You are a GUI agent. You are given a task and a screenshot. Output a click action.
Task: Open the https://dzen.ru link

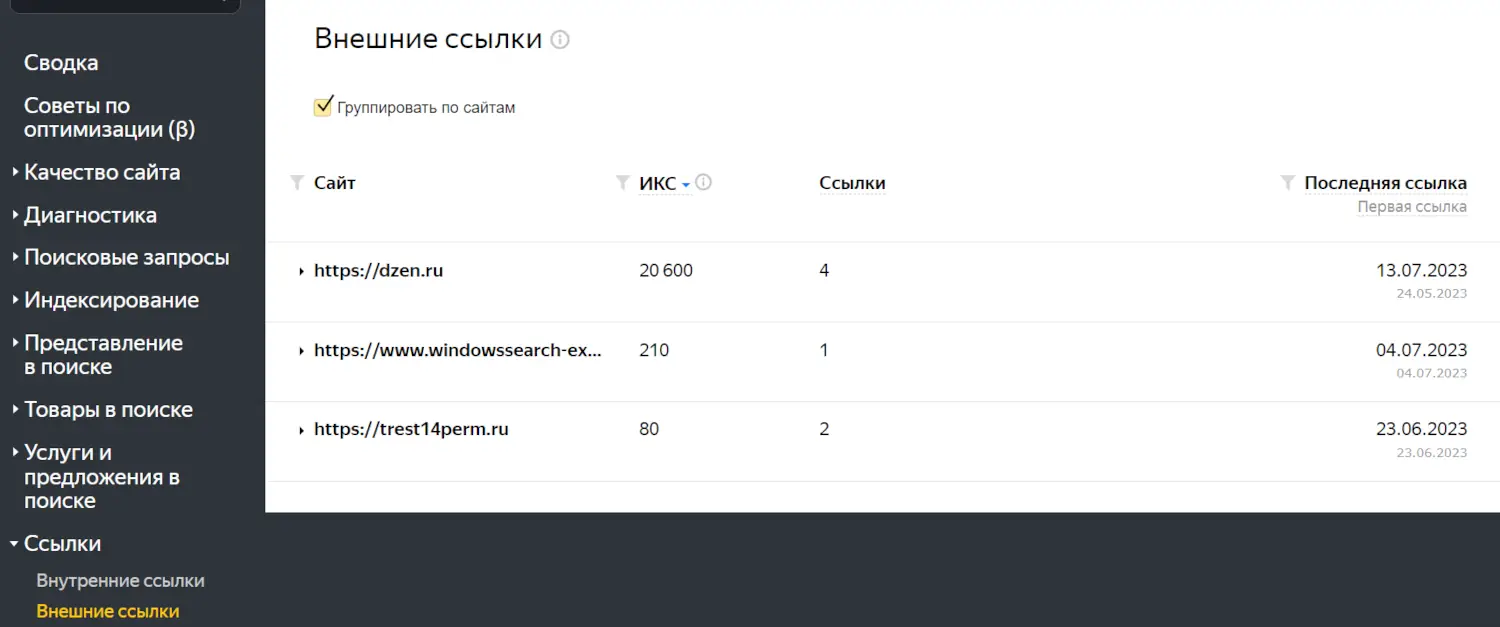378,270
